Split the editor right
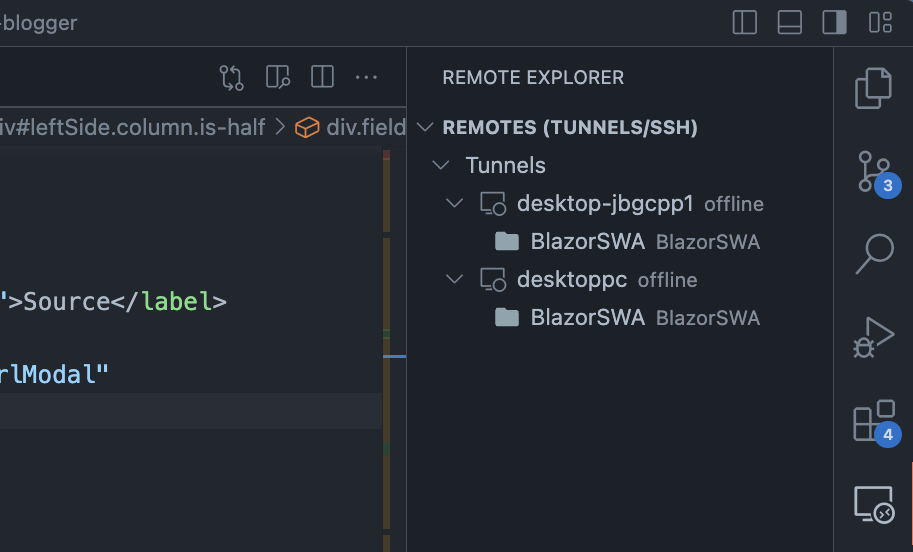 click(322, 77)
